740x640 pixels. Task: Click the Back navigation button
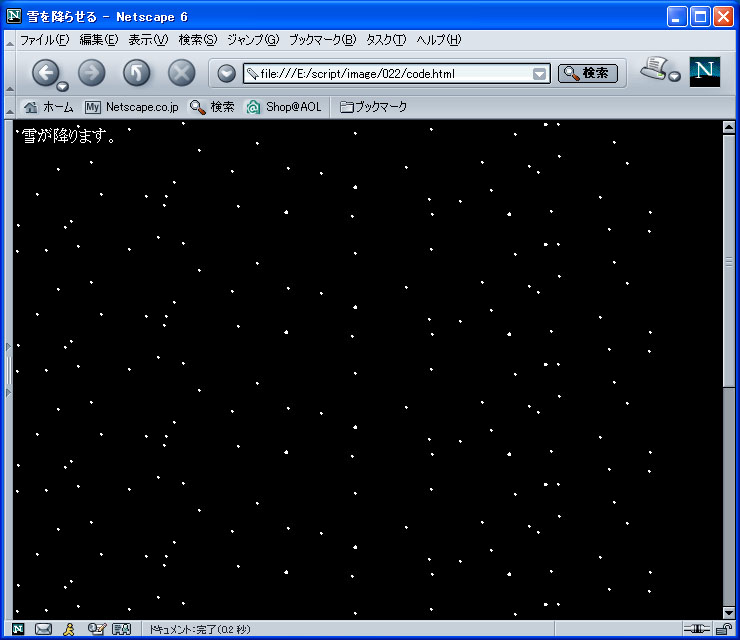(x=45, y=73)
